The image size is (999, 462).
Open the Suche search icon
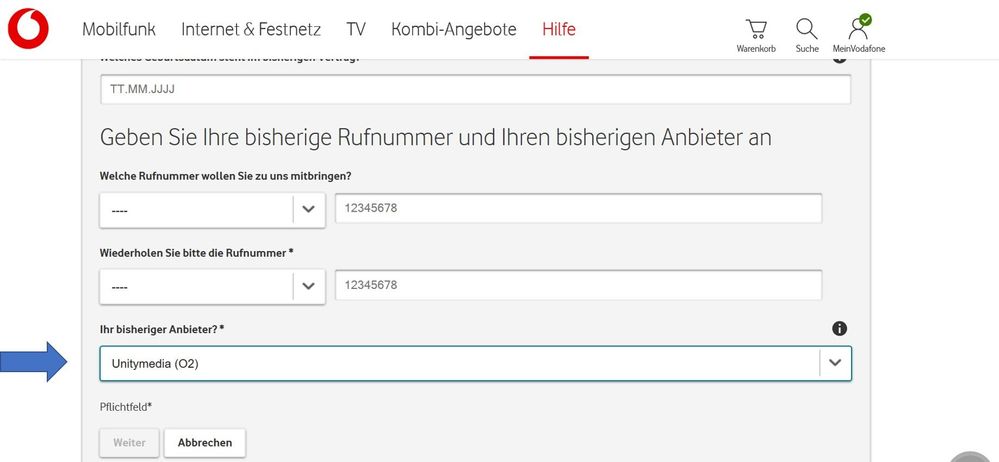coord(807,34)
